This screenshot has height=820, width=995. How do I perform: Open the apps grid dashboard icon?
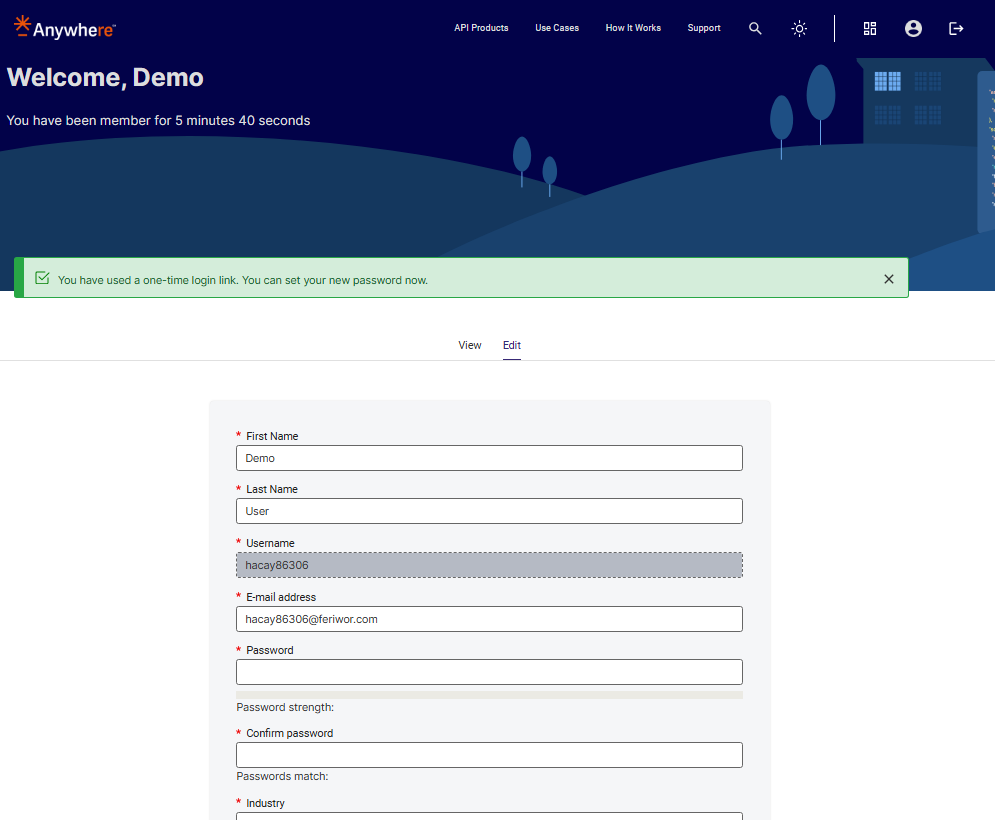coord(870,29)
